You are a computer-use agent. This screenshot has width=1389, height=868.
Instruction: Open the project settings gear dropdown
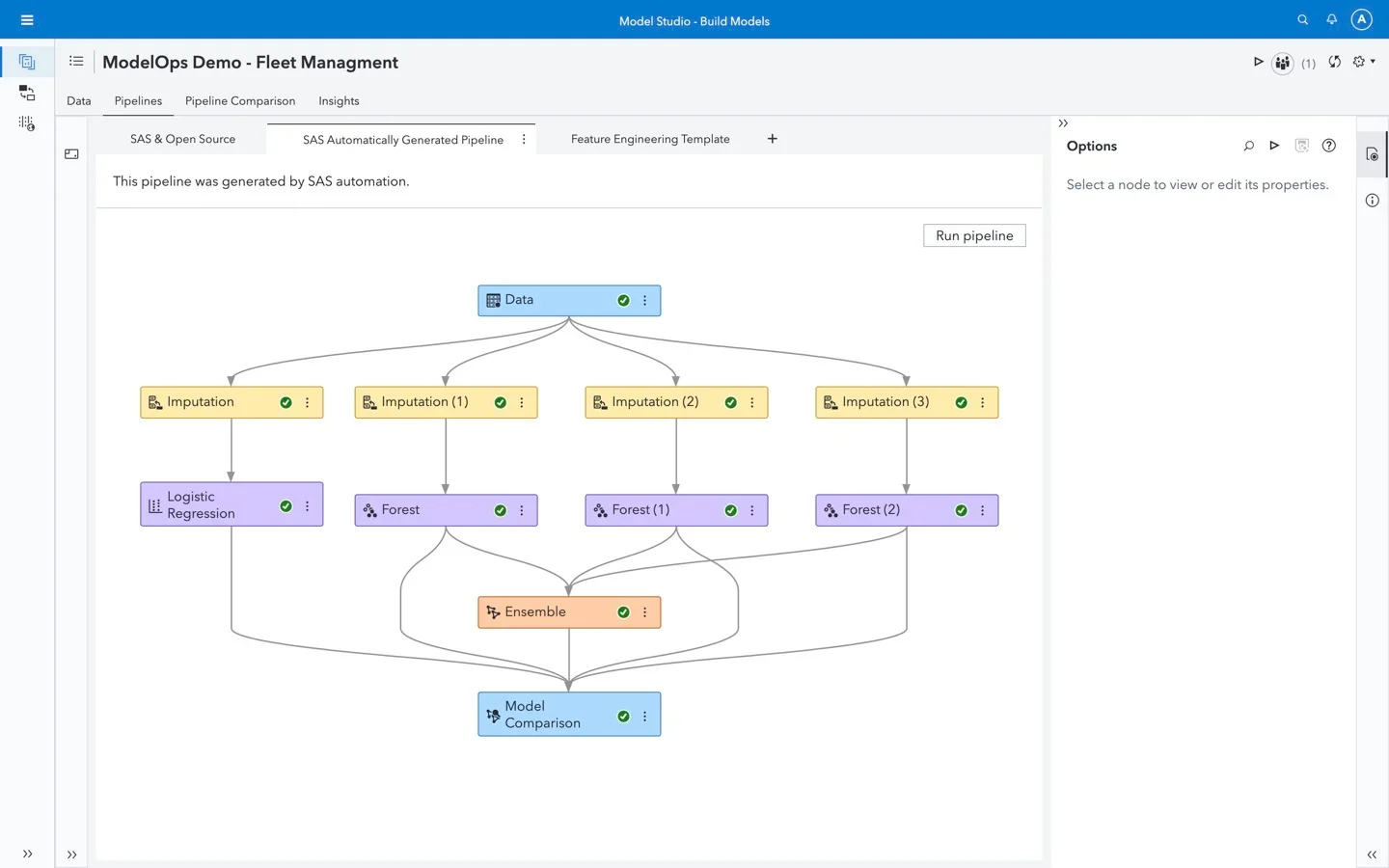pyautogui.click(x=1363, y=62)
